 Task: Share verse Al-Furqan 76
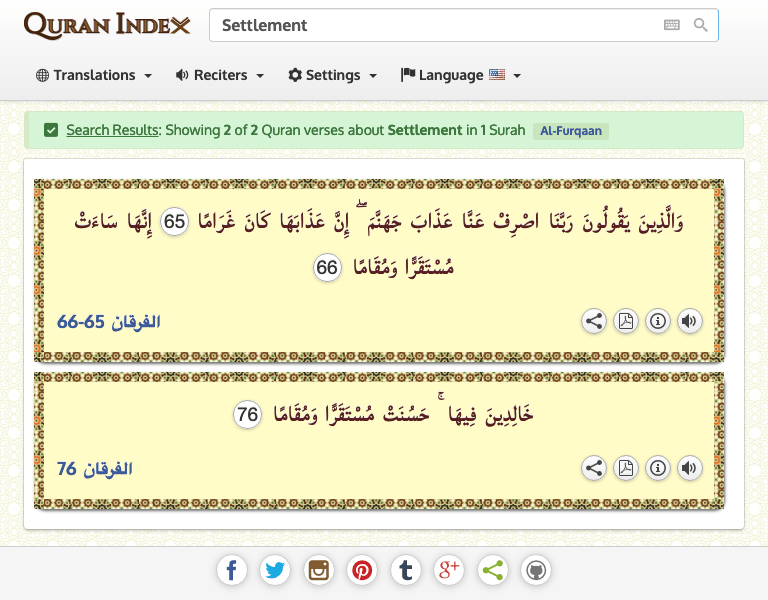coord(594,467)
